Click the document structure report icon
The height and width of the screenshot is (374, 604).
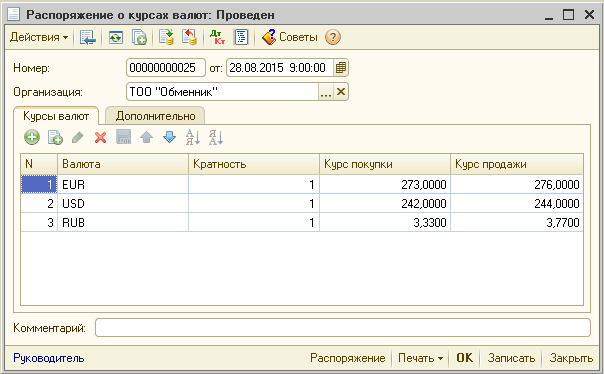pos(241,37)
